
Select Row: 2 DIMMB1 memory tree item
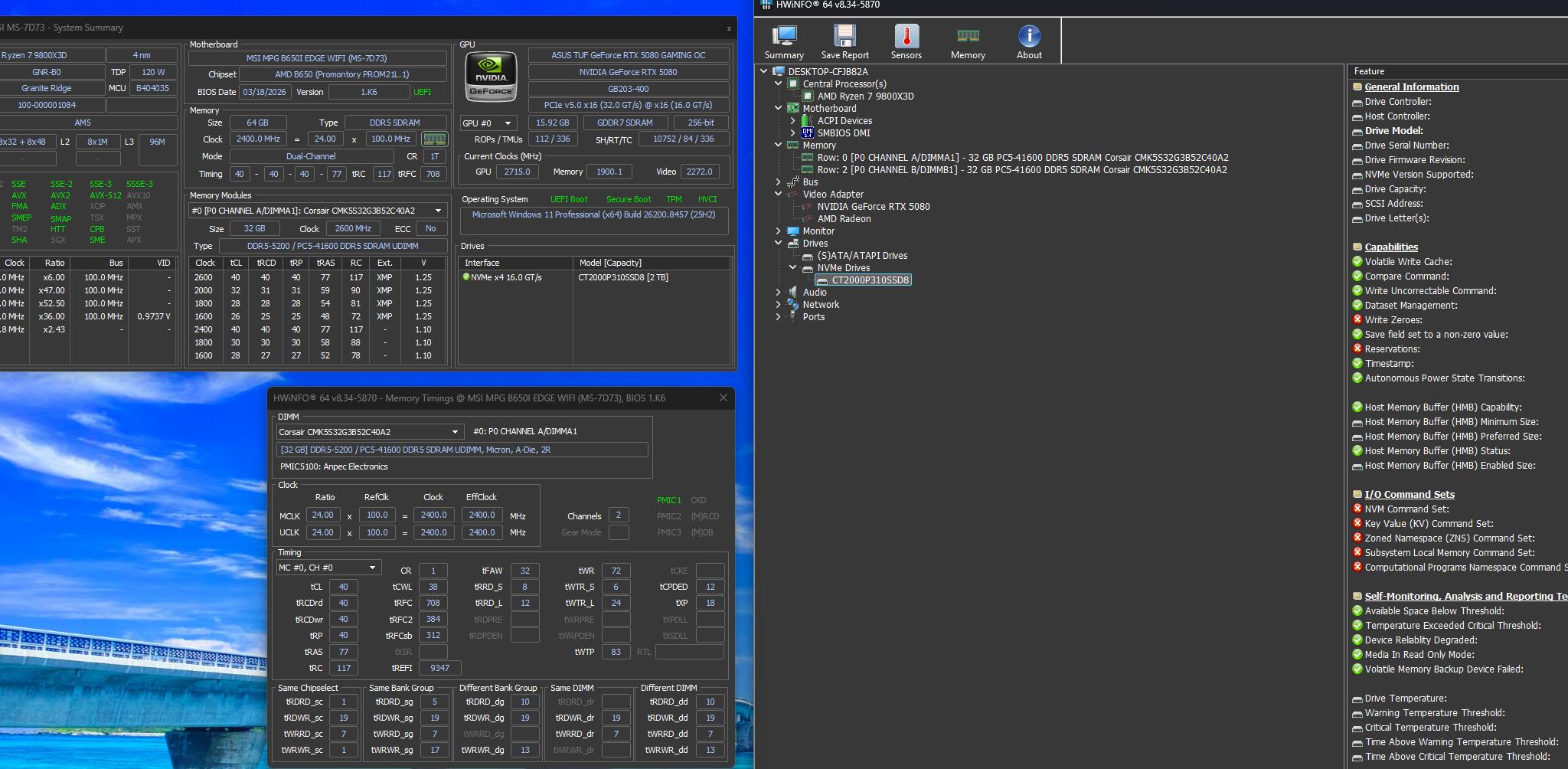1022,170
